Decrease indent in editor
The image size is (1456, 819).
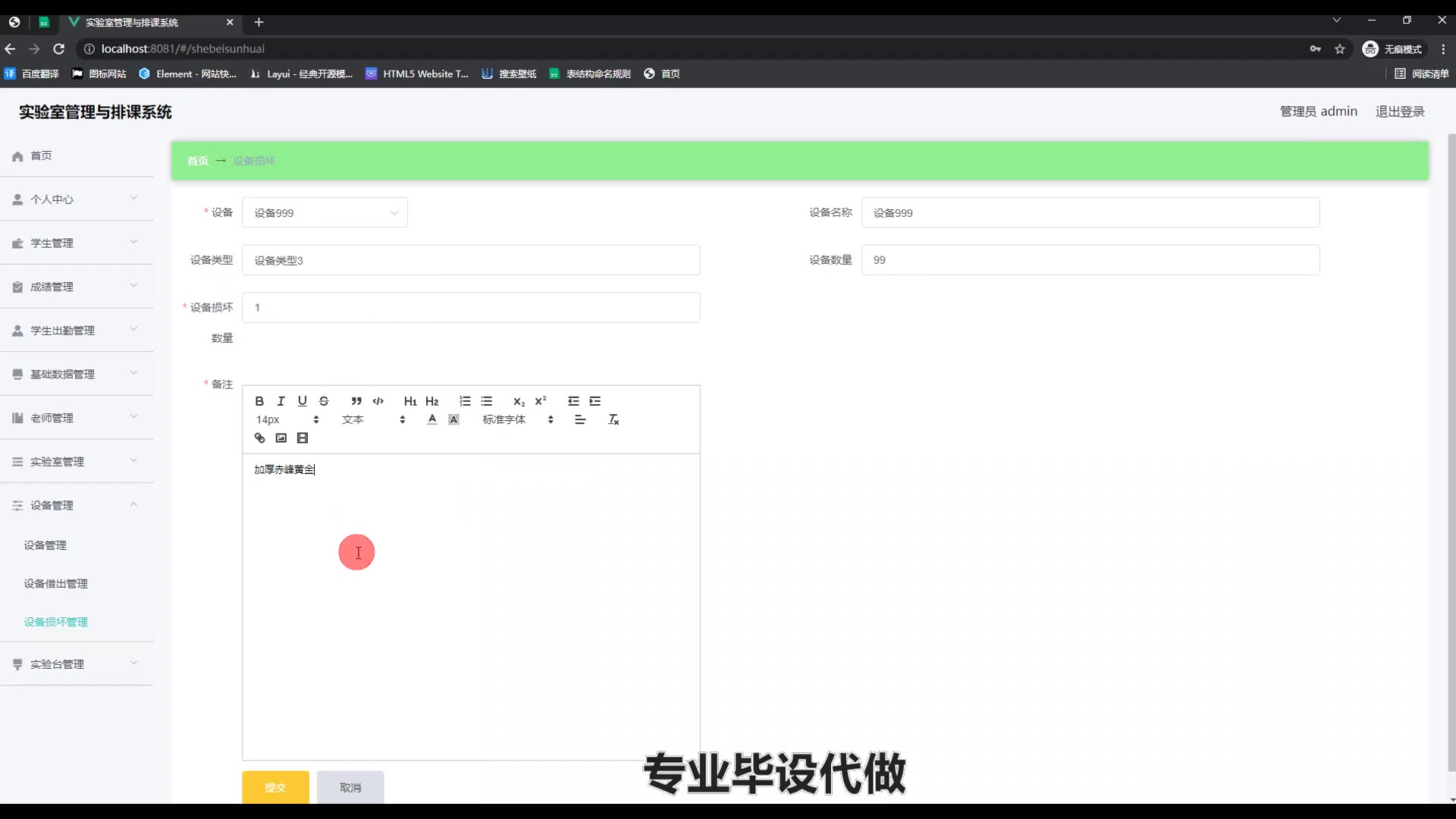[573, 401]
